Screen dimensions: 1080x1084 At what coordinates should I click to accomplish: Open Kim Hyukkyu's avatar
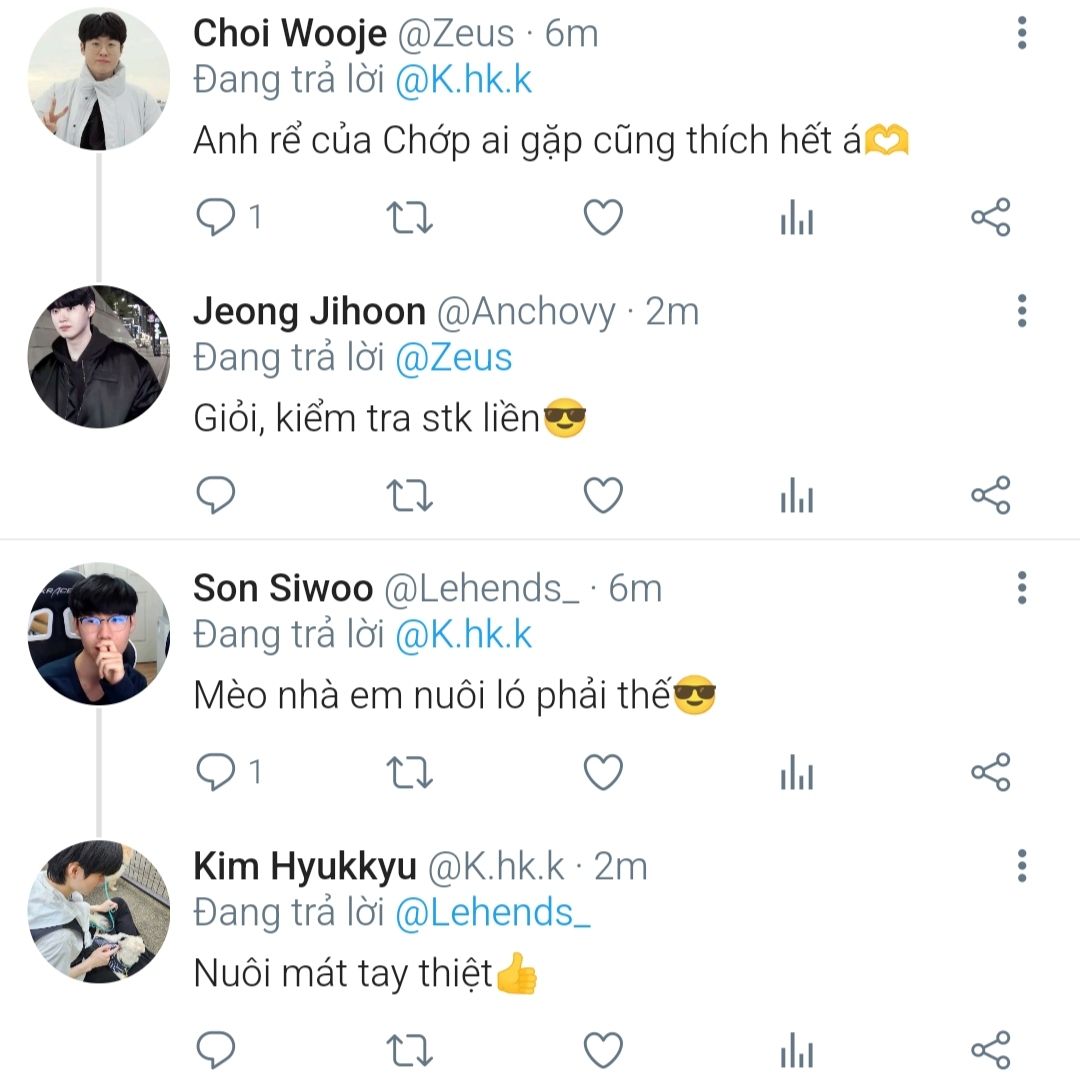tap(99, 911)
